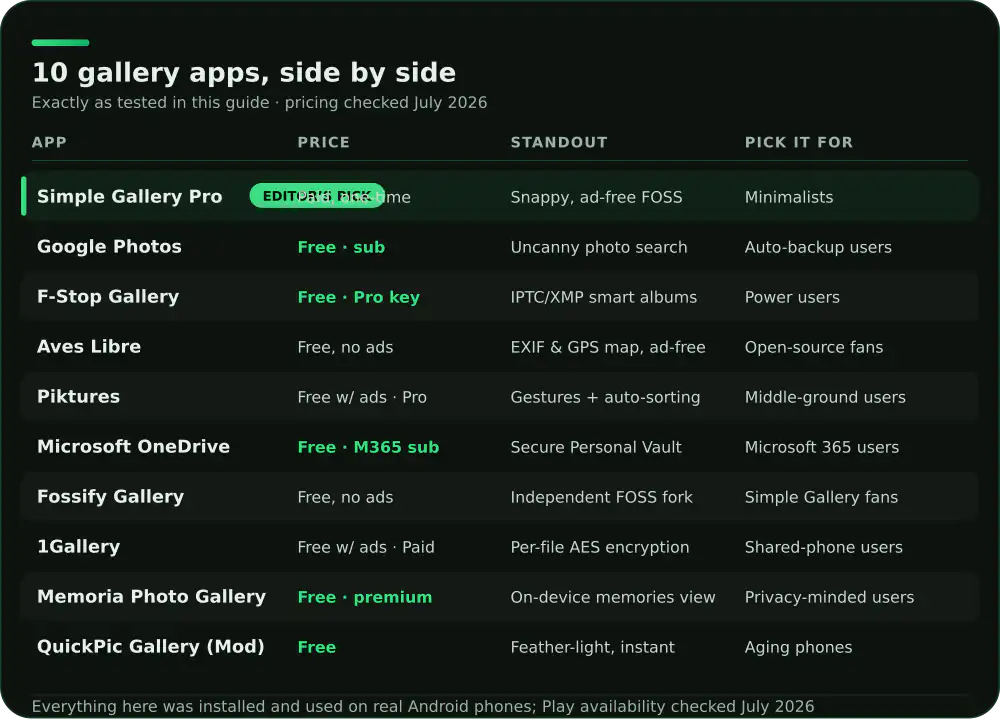Click "Gestures + auto-sorting" cell

(x=605, y=397)
